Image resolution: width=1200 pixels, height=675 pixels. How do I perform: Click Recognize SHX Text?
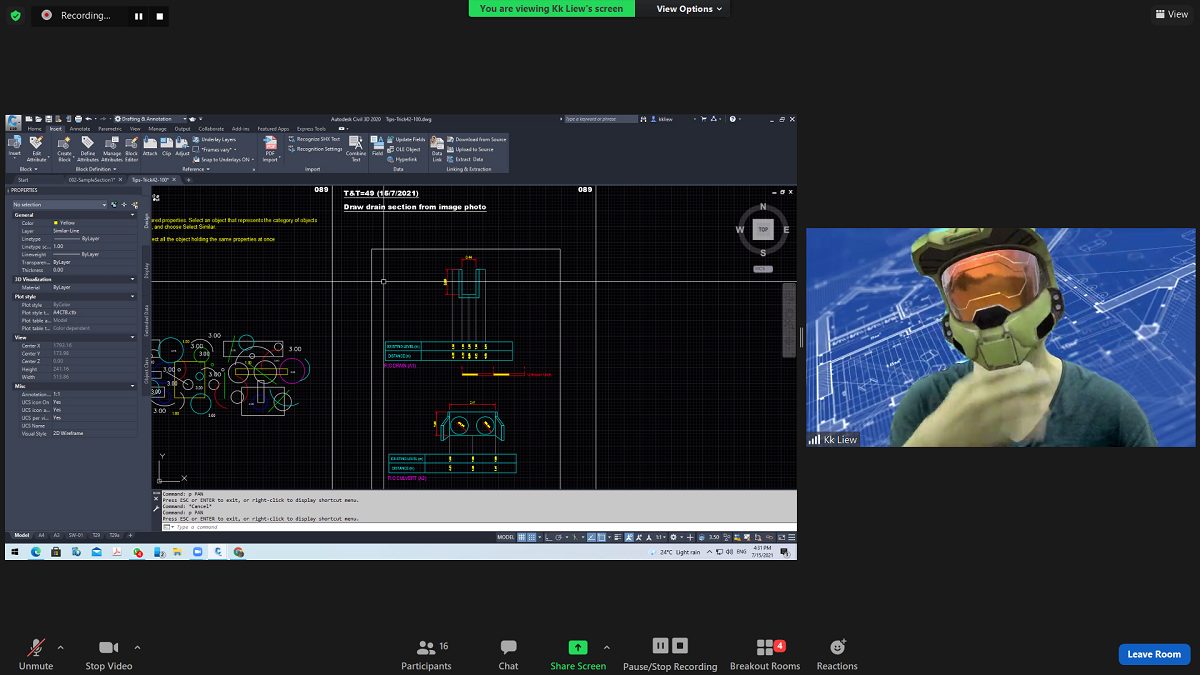click(x=315, y=139)
